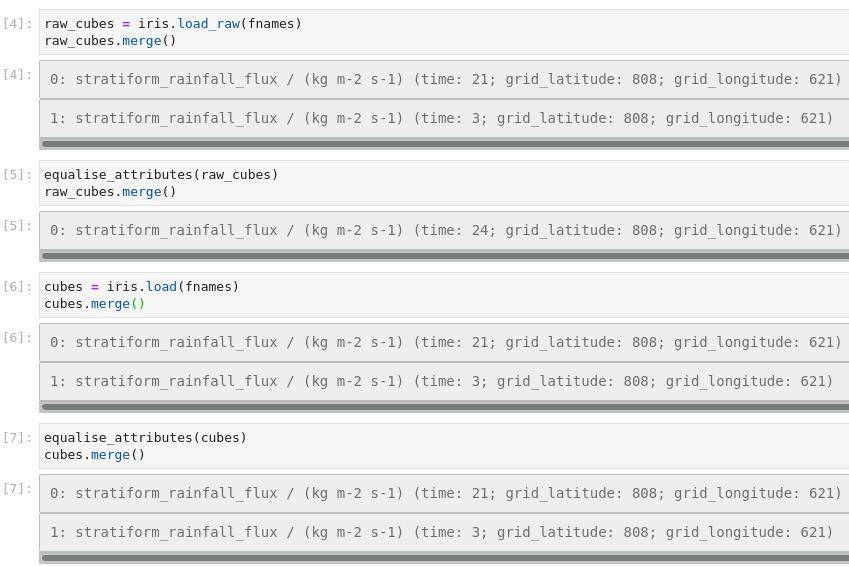
Task: Click the [7] output prompt label
Action: [x=17, y=489]
